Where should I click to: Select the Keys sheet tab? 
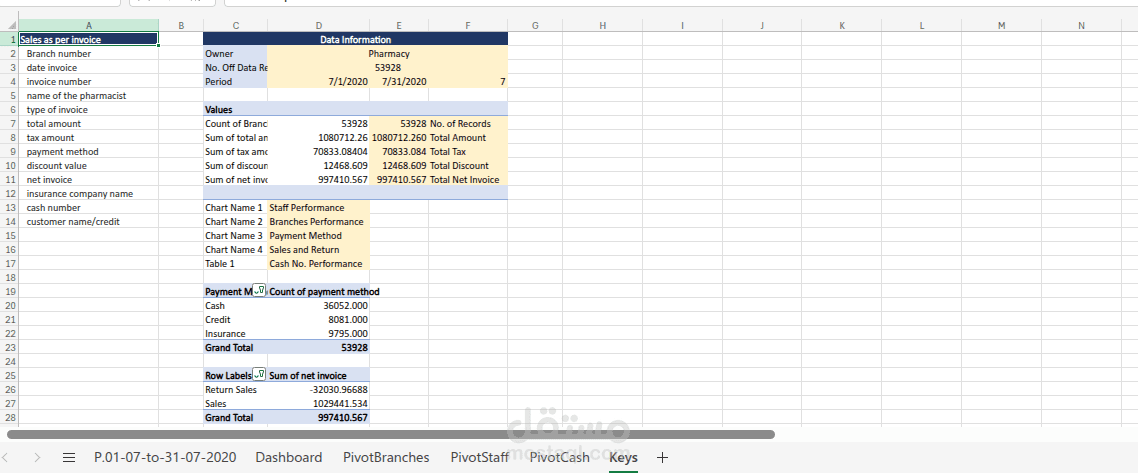(623, 458)
